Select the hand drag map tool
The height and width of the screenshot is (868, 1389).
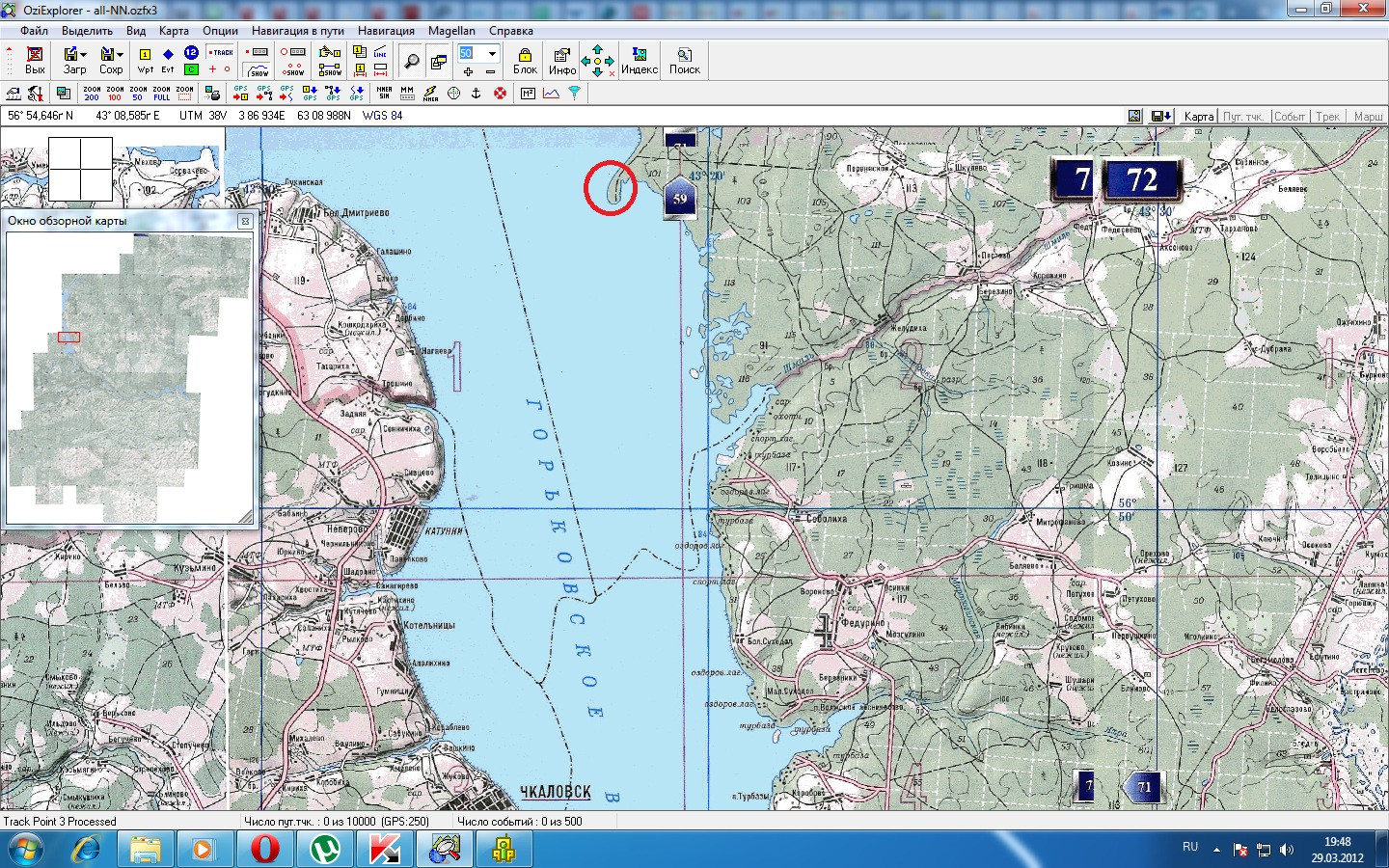pos(330,52)
